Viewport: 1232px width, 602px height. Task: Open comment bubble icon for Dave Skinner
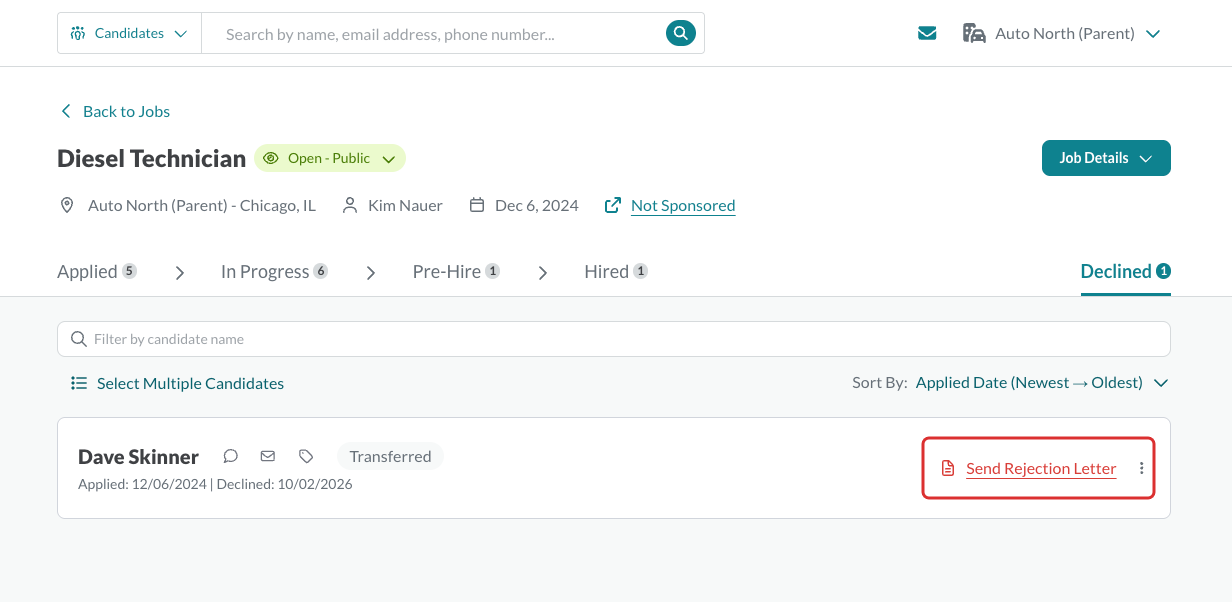pyautogui.click(x=231, y=456)
